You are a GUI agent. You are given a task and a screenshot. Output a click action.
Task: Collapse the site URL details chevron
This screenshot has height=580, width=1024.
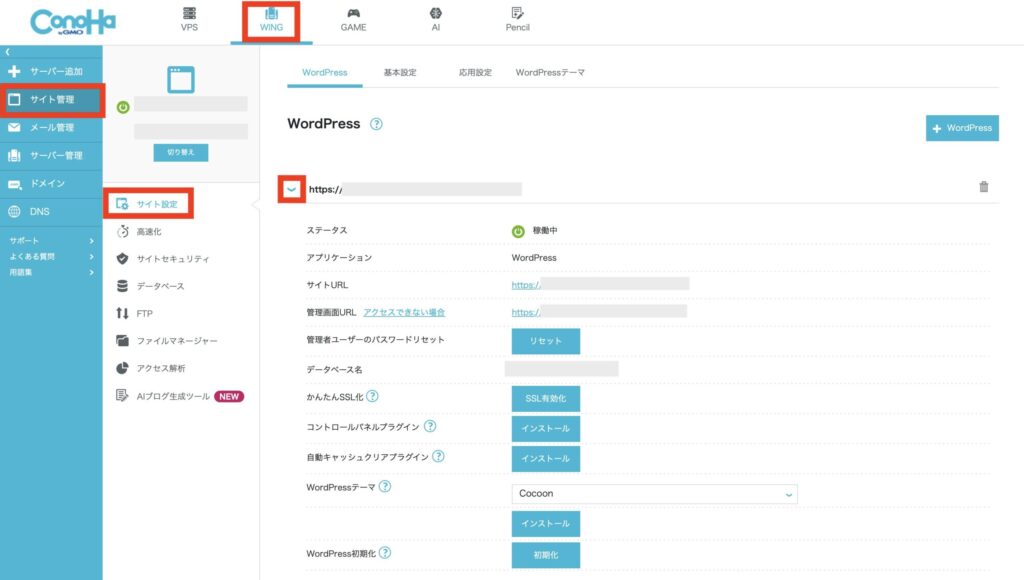[x=291, y=188]
